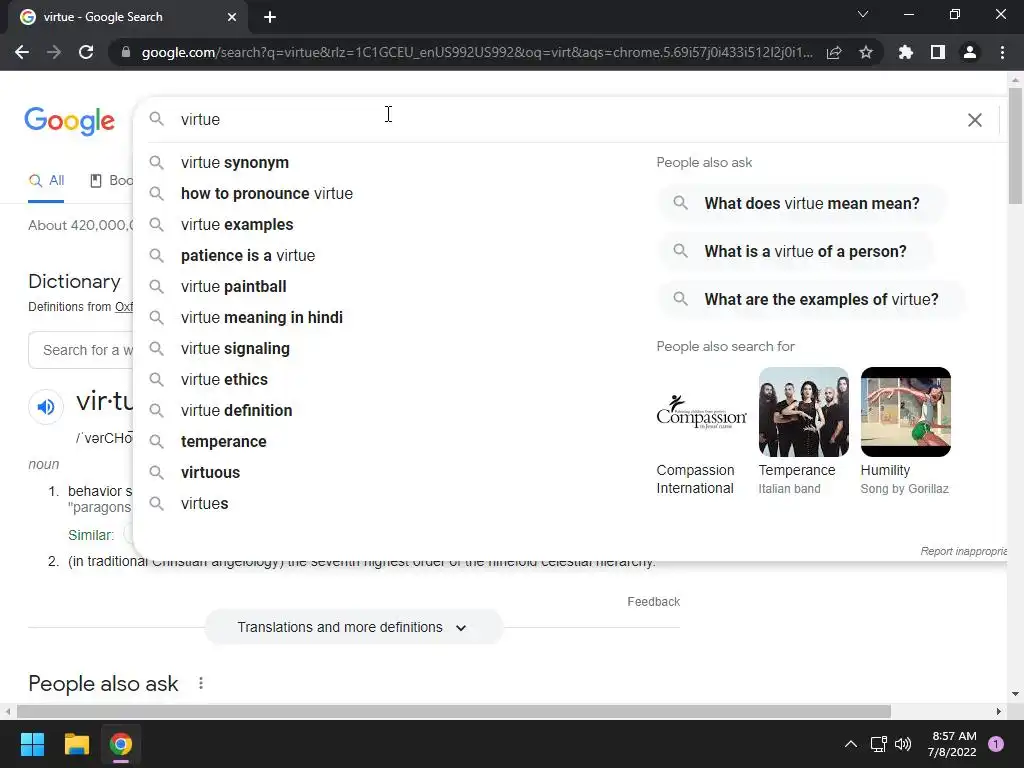Go back using the browser back arrow
The image size is (1024, 768).
(x=22, y=52)
